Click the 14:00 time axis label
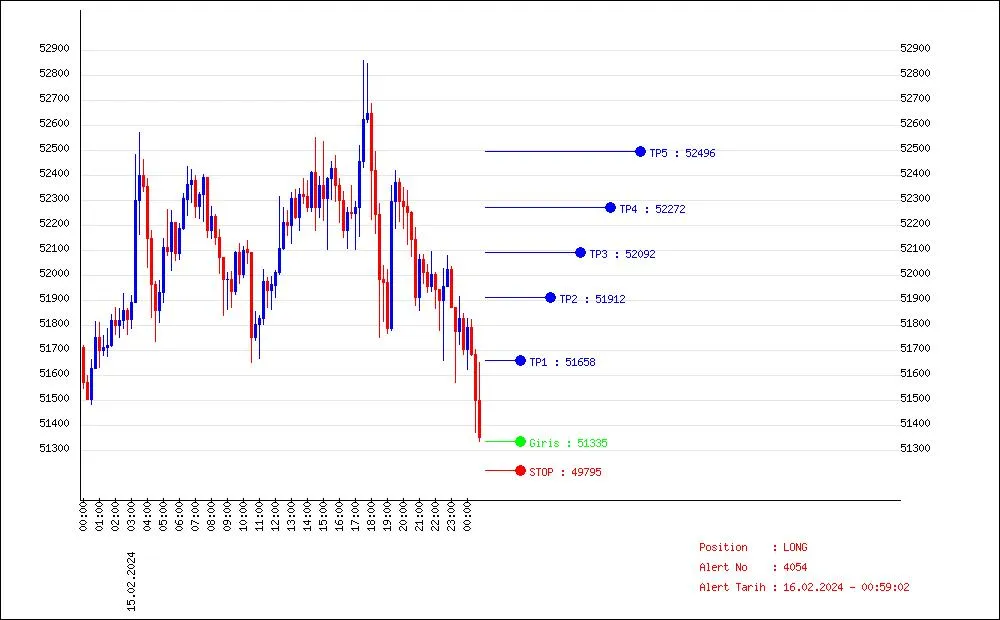The width and height of the screenshot is (1000, 620). point(307,517)
